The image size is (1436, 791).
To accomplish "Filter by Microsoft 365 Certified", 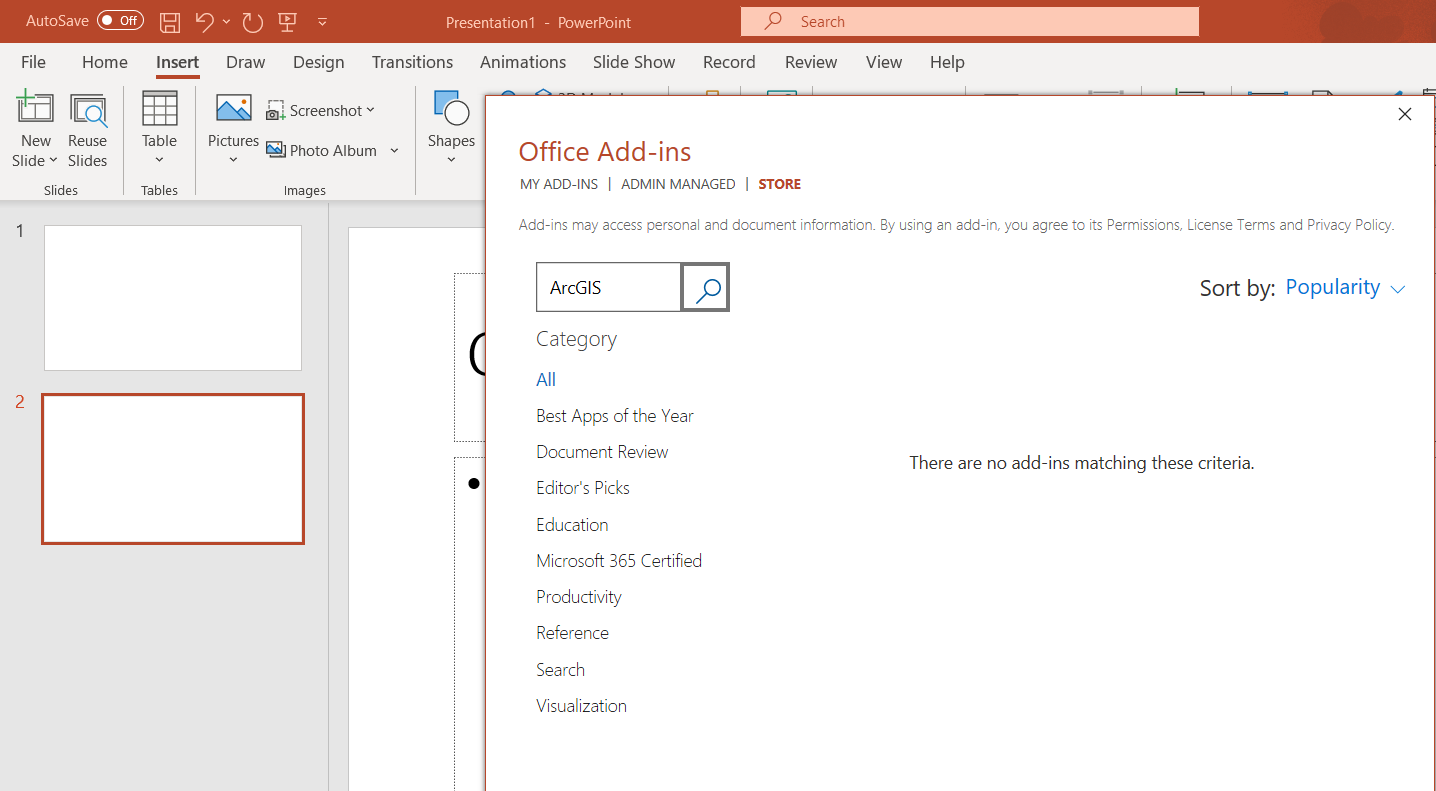I will 619,561.
